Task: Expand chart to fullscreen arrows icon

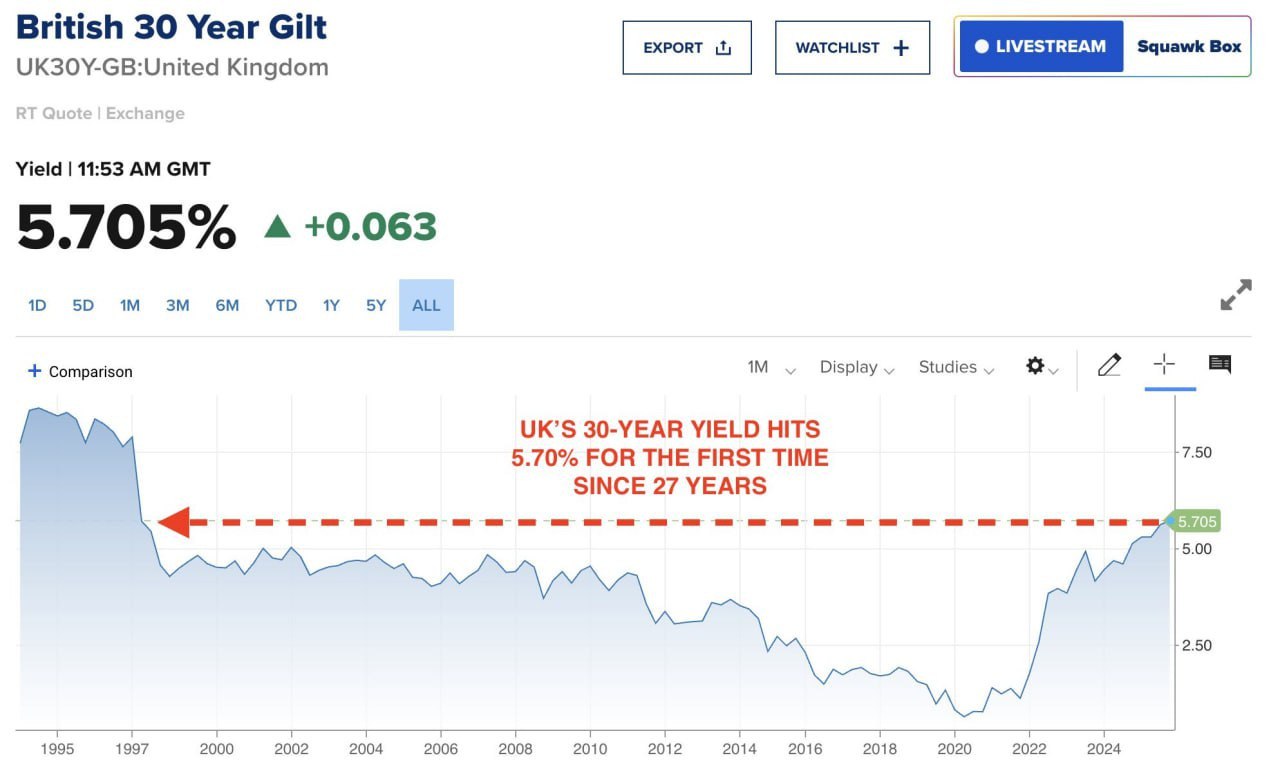Action: coord(1236,296)
